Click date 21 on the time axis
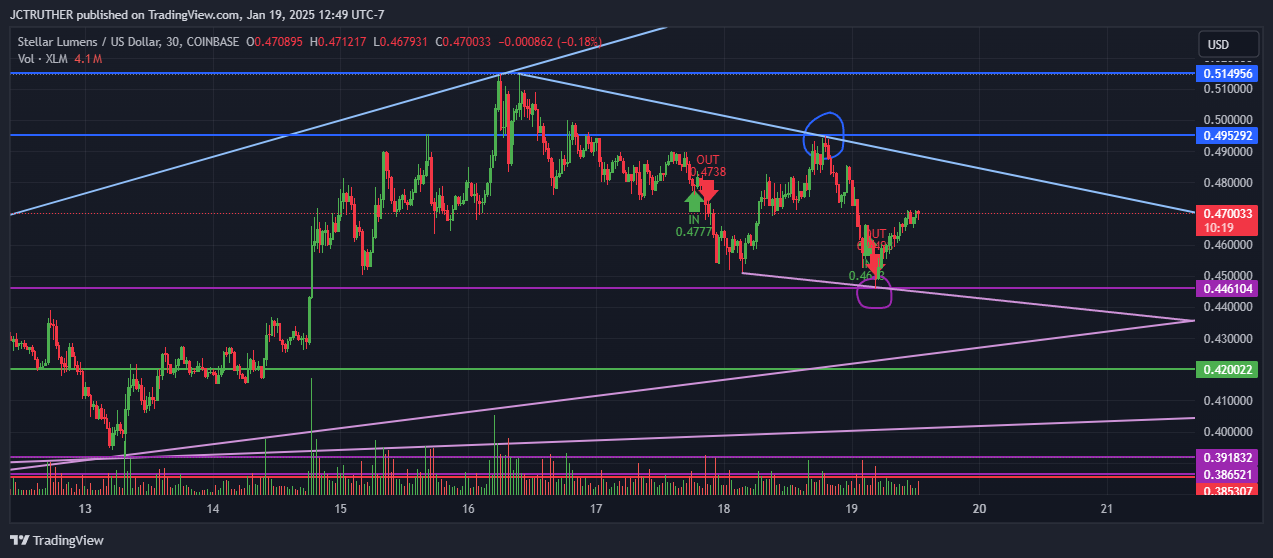The image size is (1273, 558). point(1107,509)
